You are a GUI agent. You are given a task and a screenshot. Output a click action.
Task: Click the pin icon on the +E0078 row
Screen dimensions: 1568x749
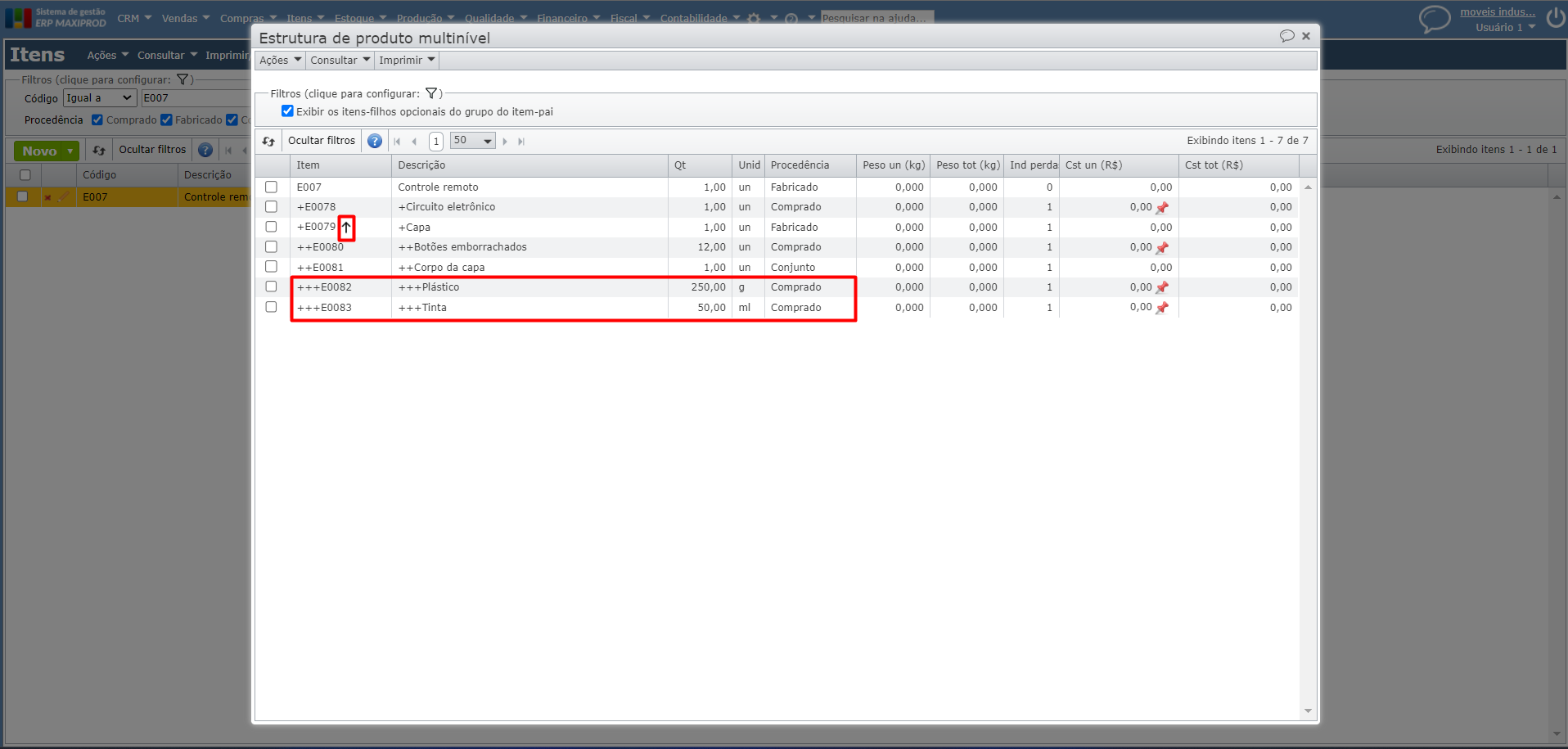pos(1162,208)
